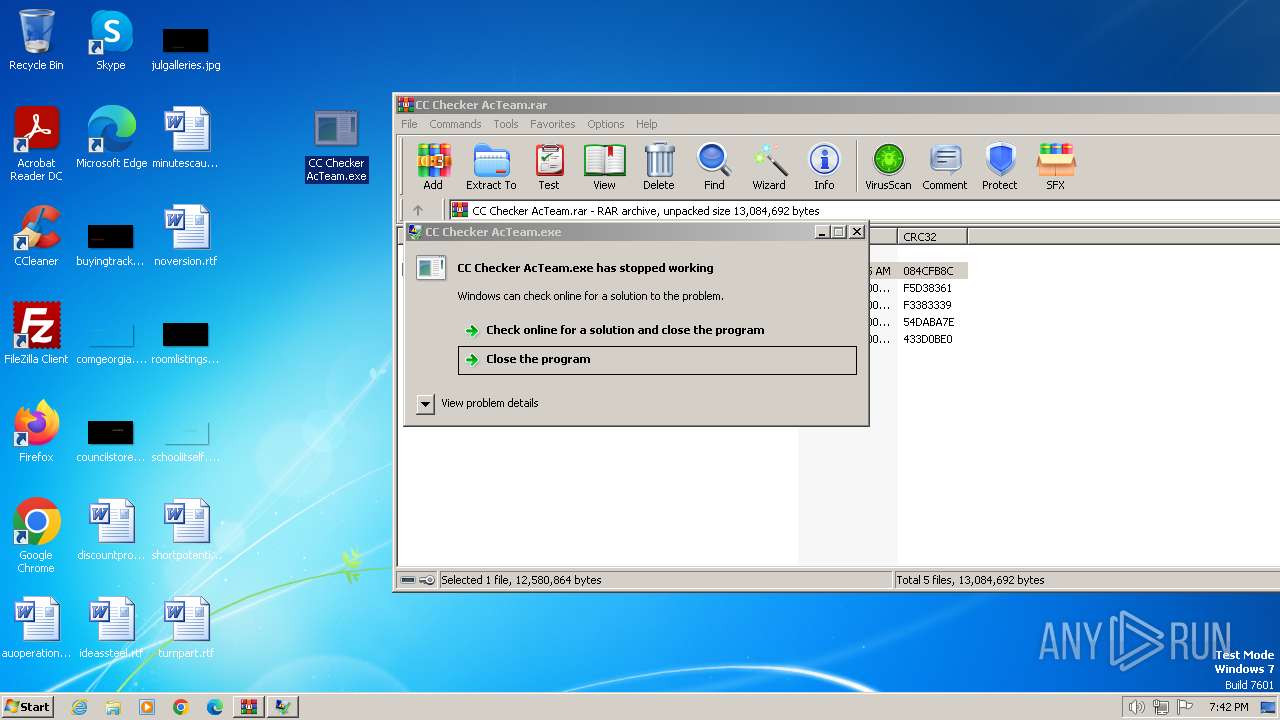Open Internet Explorer from the taskbar
The image size is (1280, 720).
tap(79, 707)
